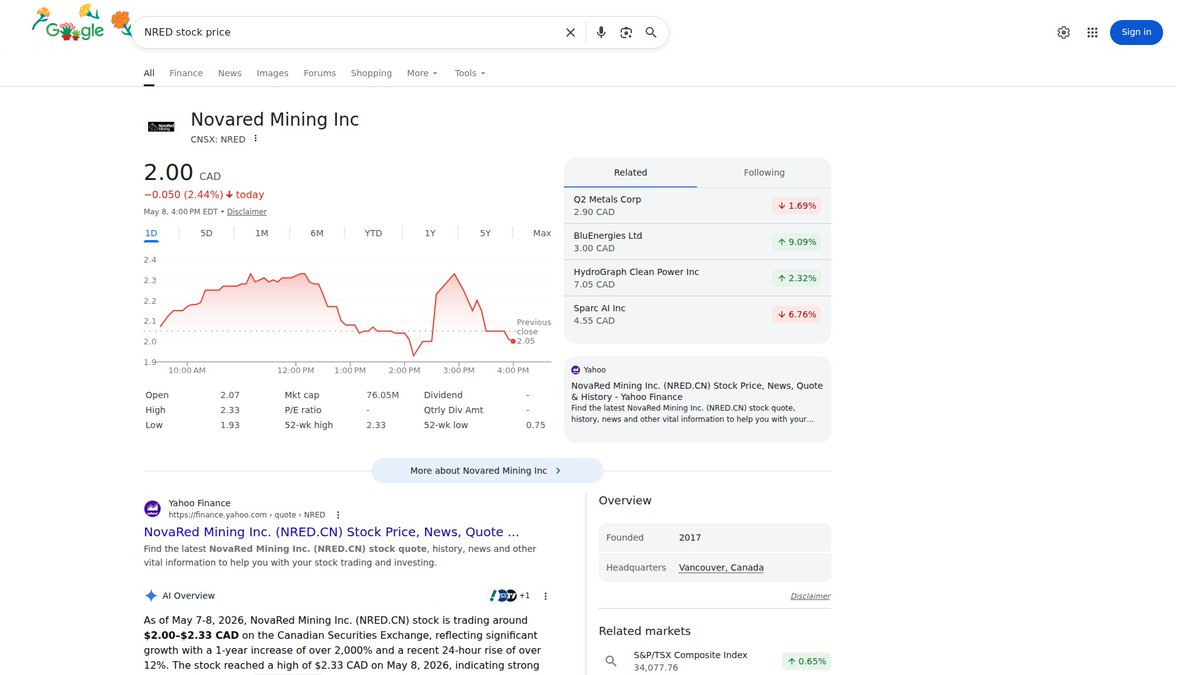Open Google settings gear icon
Screen dimensions: 1200x675
(x=1063, y=32)
